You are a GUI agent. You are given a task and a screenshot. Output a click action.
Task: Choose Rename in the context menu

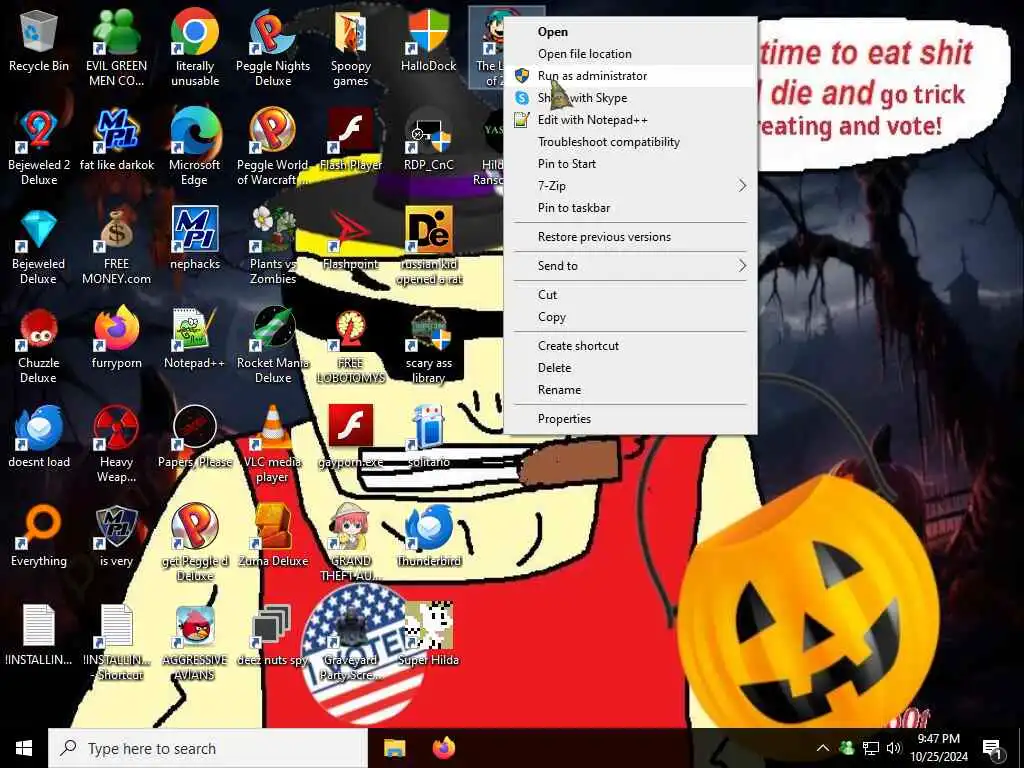coord(630,390)
